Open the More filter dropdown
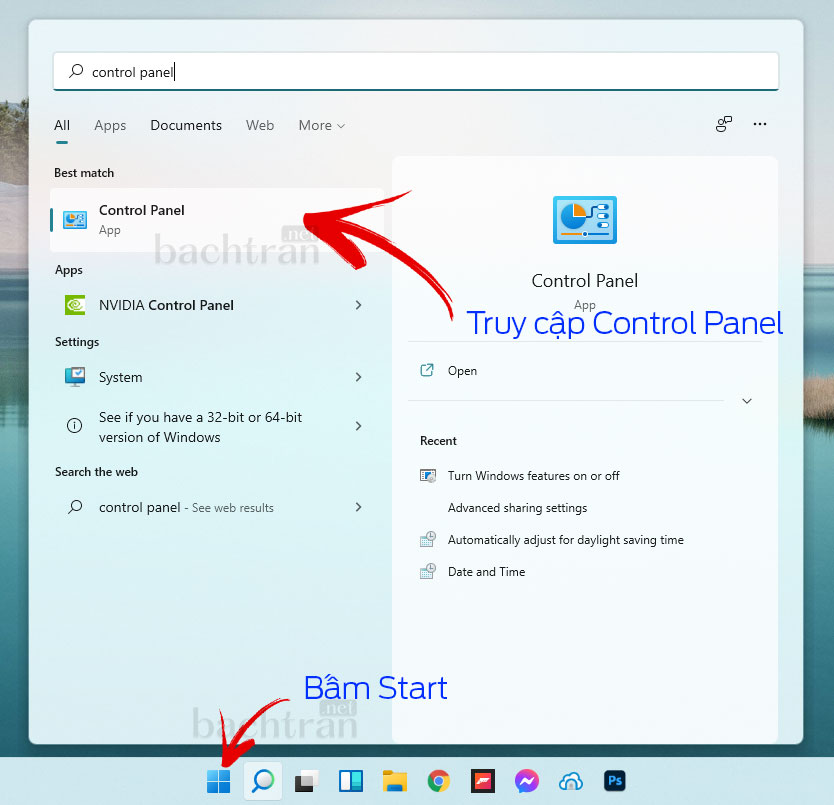 (322, 126)
